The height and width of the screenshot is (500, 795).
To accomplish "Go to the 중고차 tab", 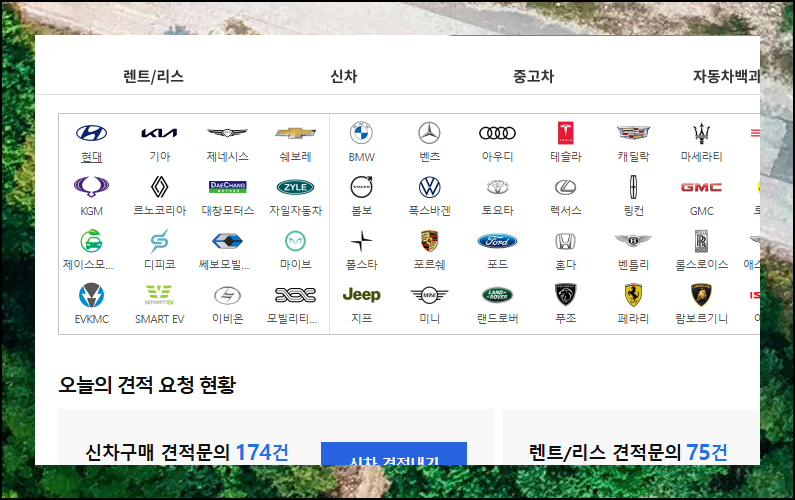I will [x=533, y=77].
